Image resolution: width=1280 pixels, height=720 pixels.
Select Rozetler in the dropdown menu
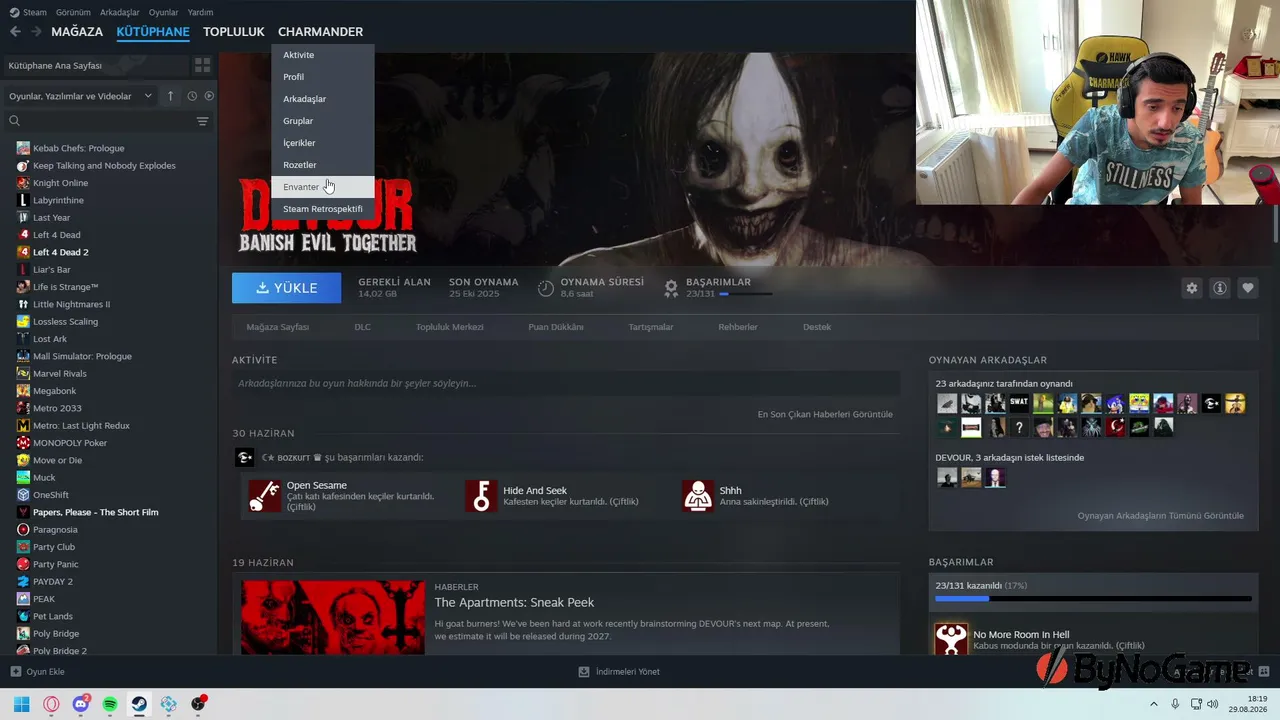(322, 165)
